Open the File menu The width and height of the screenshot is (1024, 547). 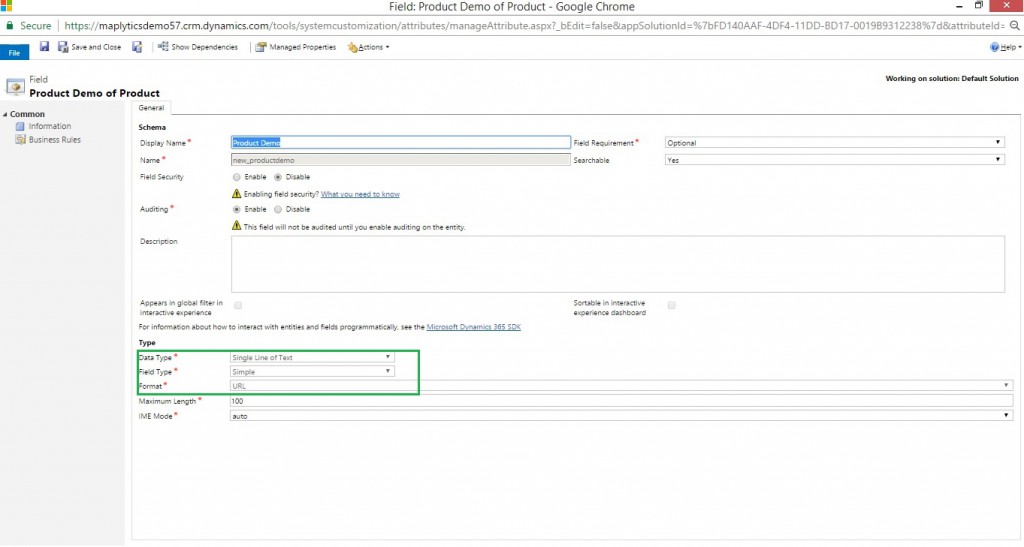[14, 52]
